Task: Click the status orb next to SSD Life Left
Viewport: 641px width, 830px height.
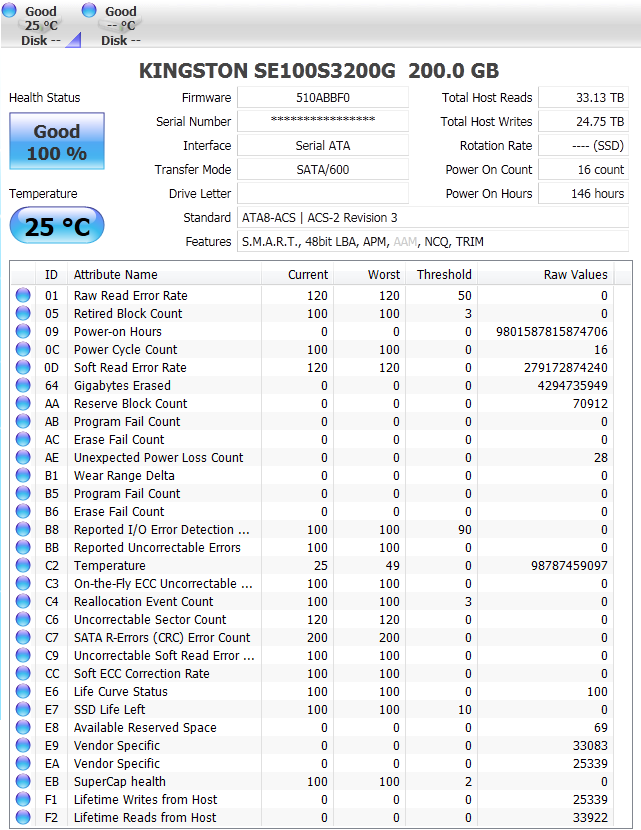Action: (23, 710)
